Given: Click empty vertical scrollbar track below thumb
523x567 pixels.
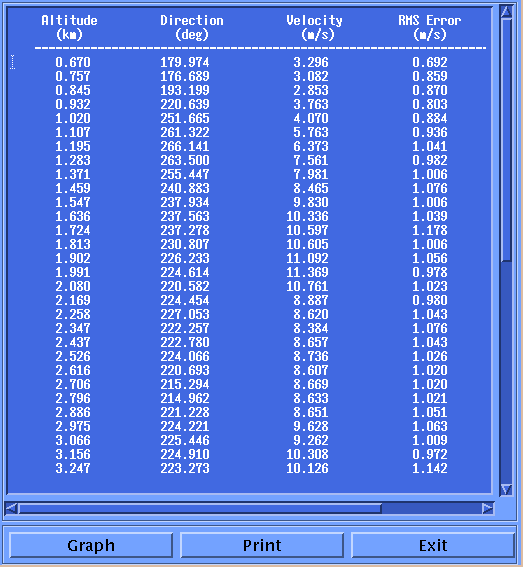Looking at the screenshot, I should pyautogui.click(x=506, y=372).
